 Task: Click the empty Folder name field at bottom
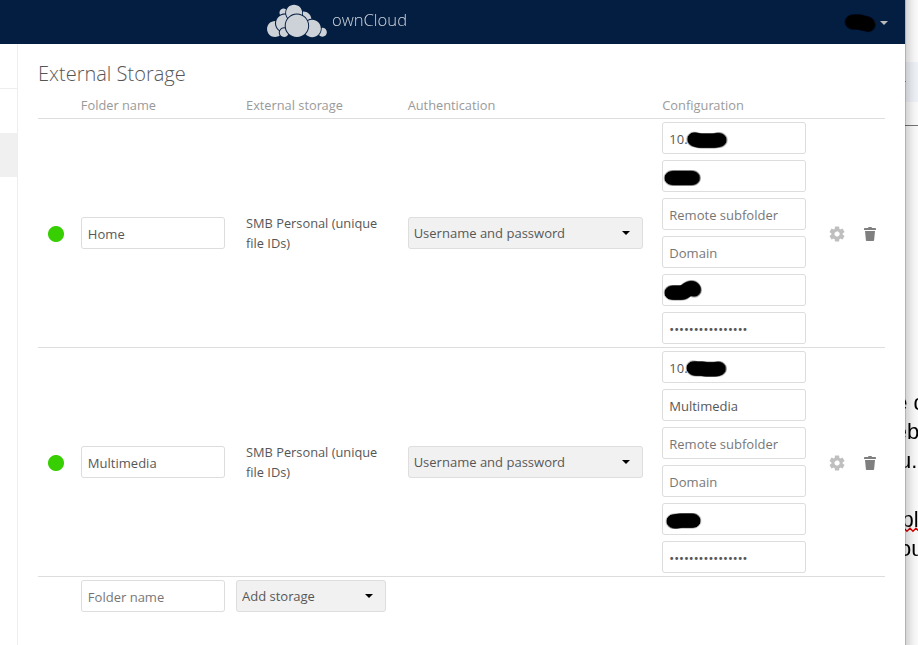(x=152, y=595)
